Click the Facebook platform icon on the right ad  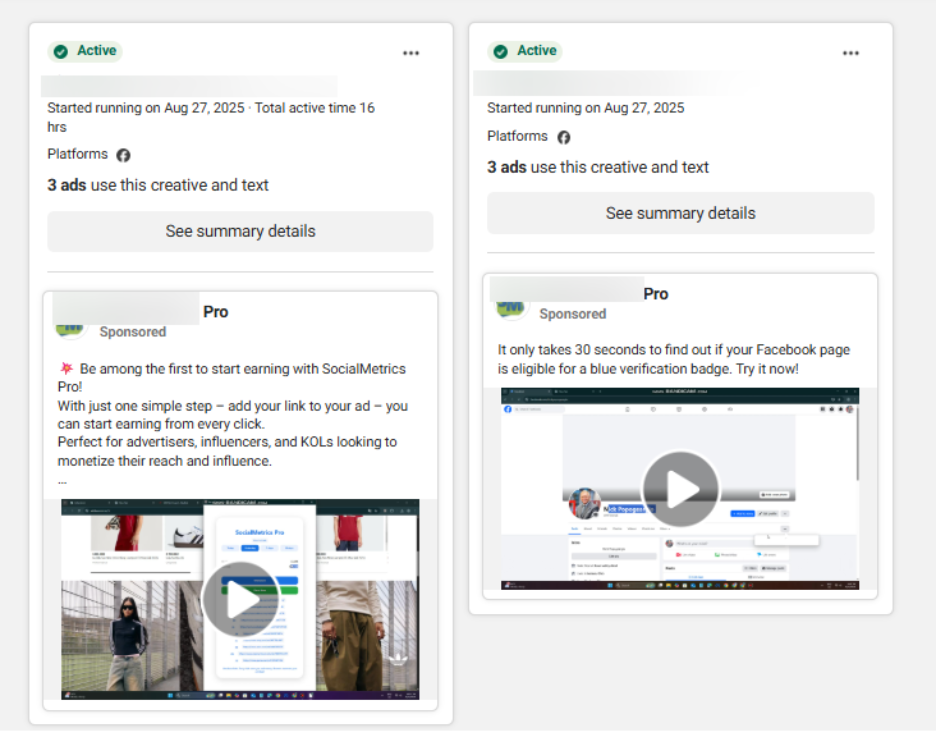tap(562, 136)
